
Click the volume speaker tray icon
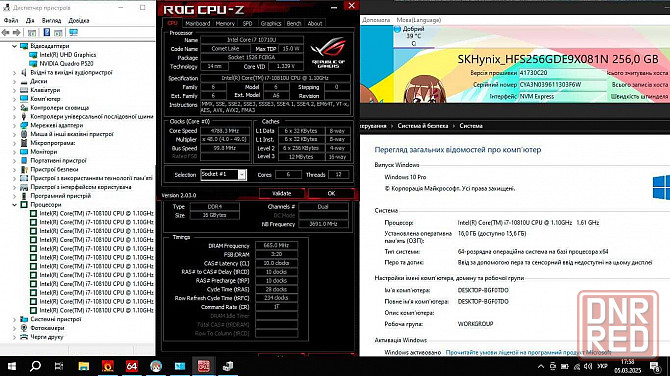pyautogui.click(x=588, y=367)
